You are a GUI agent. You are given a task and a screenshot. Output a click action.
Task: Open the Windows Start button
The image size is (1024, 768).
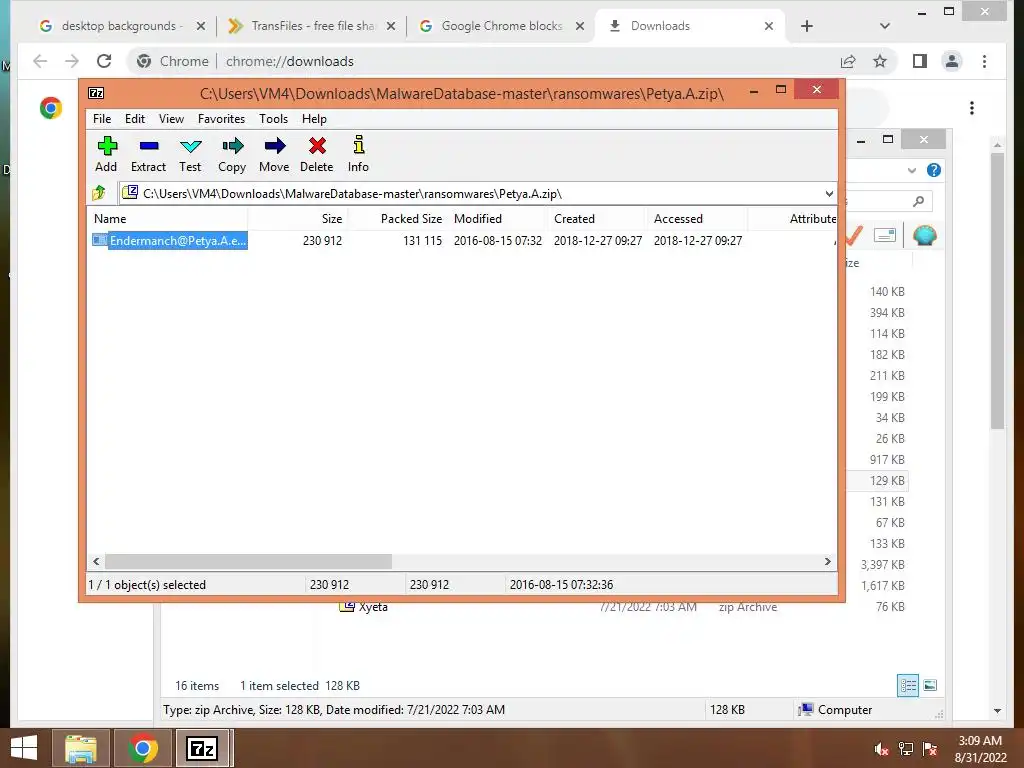point(24,748)
